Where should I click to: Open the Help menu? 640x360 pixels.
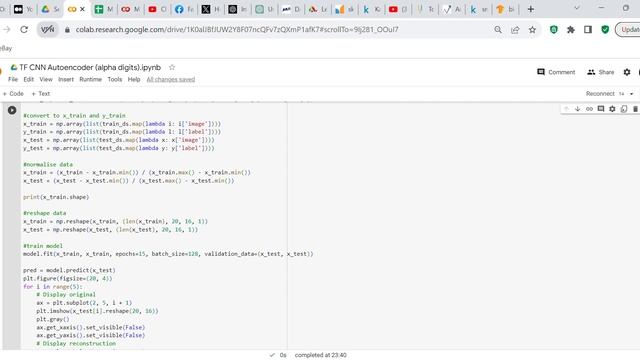[x=134, y=79]
